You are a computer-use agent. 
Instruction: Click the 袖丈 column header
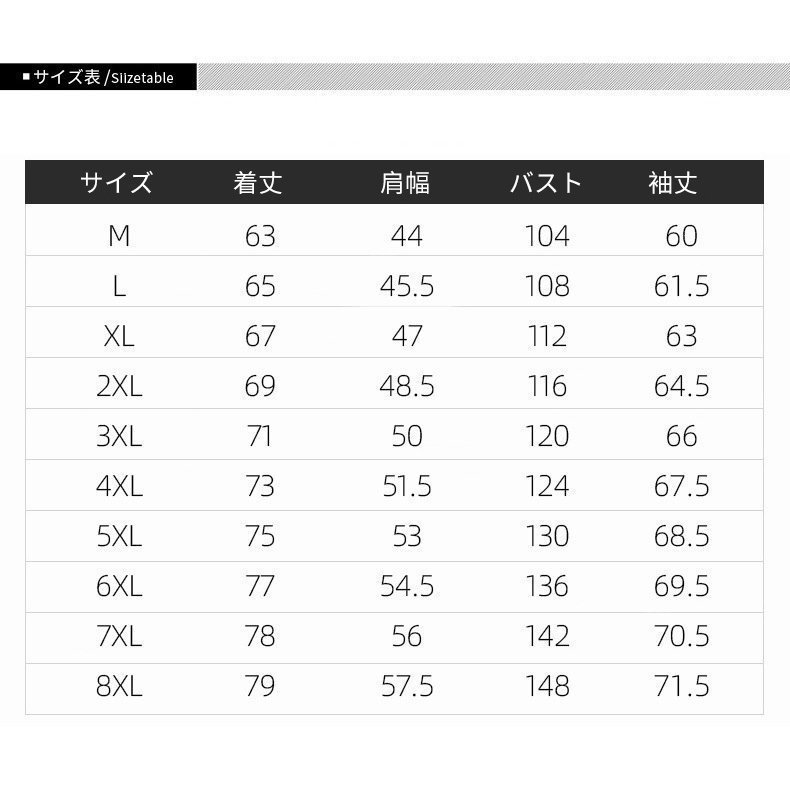(x=672, y=183)
